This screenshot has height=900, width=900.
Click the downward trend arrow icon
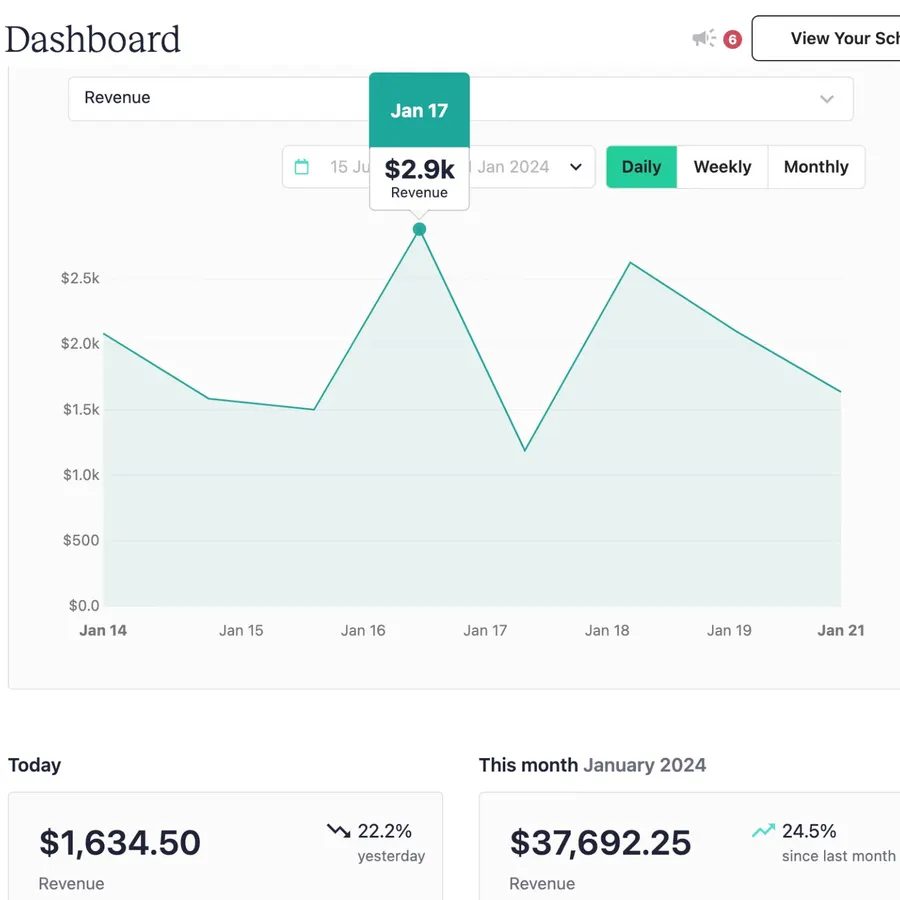pyautogui.click(x=339, y=830)
